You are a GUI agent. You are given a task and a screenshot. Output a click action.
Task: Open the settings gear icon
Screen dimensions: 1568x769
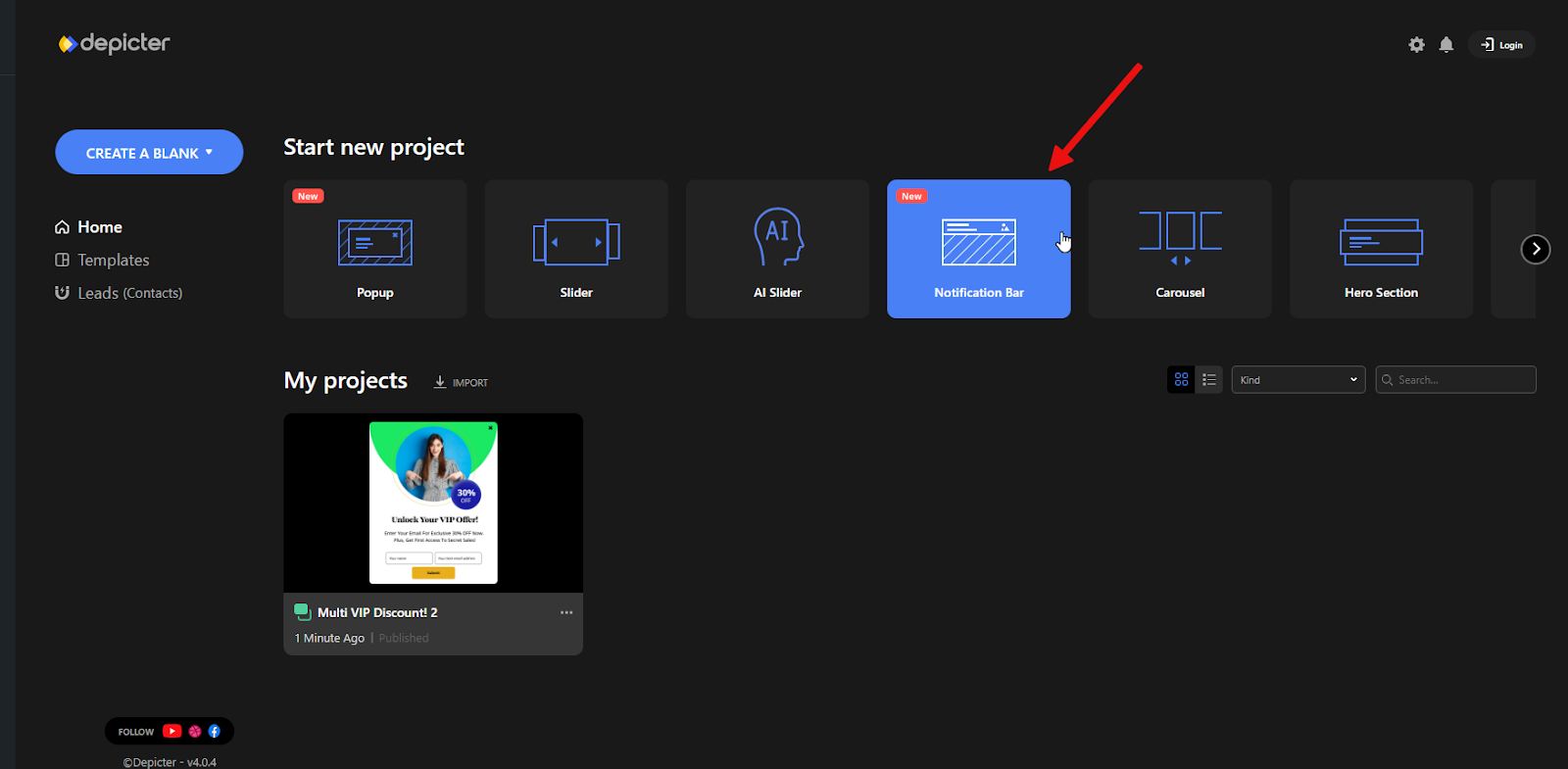click(1416, 45)
